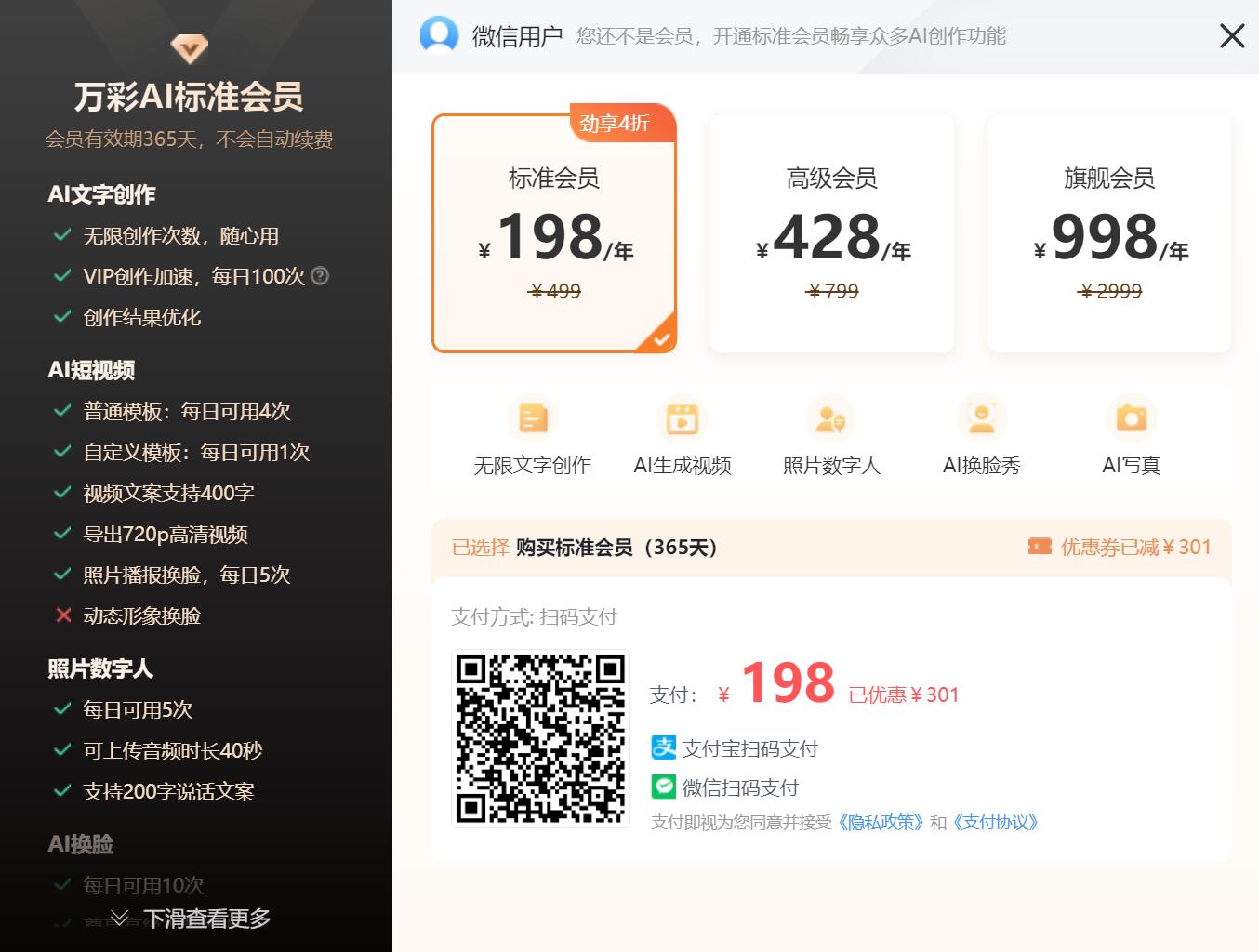
Task: Click the AI短视频 section heading
Action: [x=92, y=370]
